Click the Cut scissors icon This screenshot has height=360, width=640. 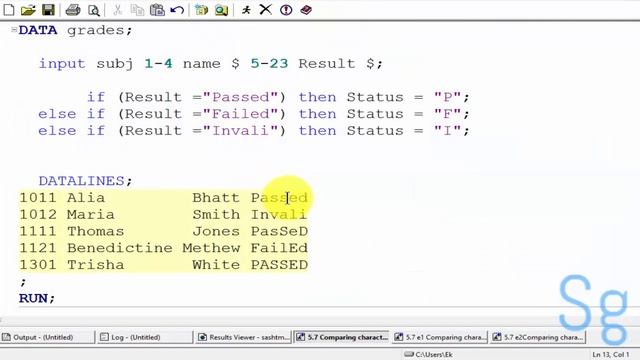(118, 10)
